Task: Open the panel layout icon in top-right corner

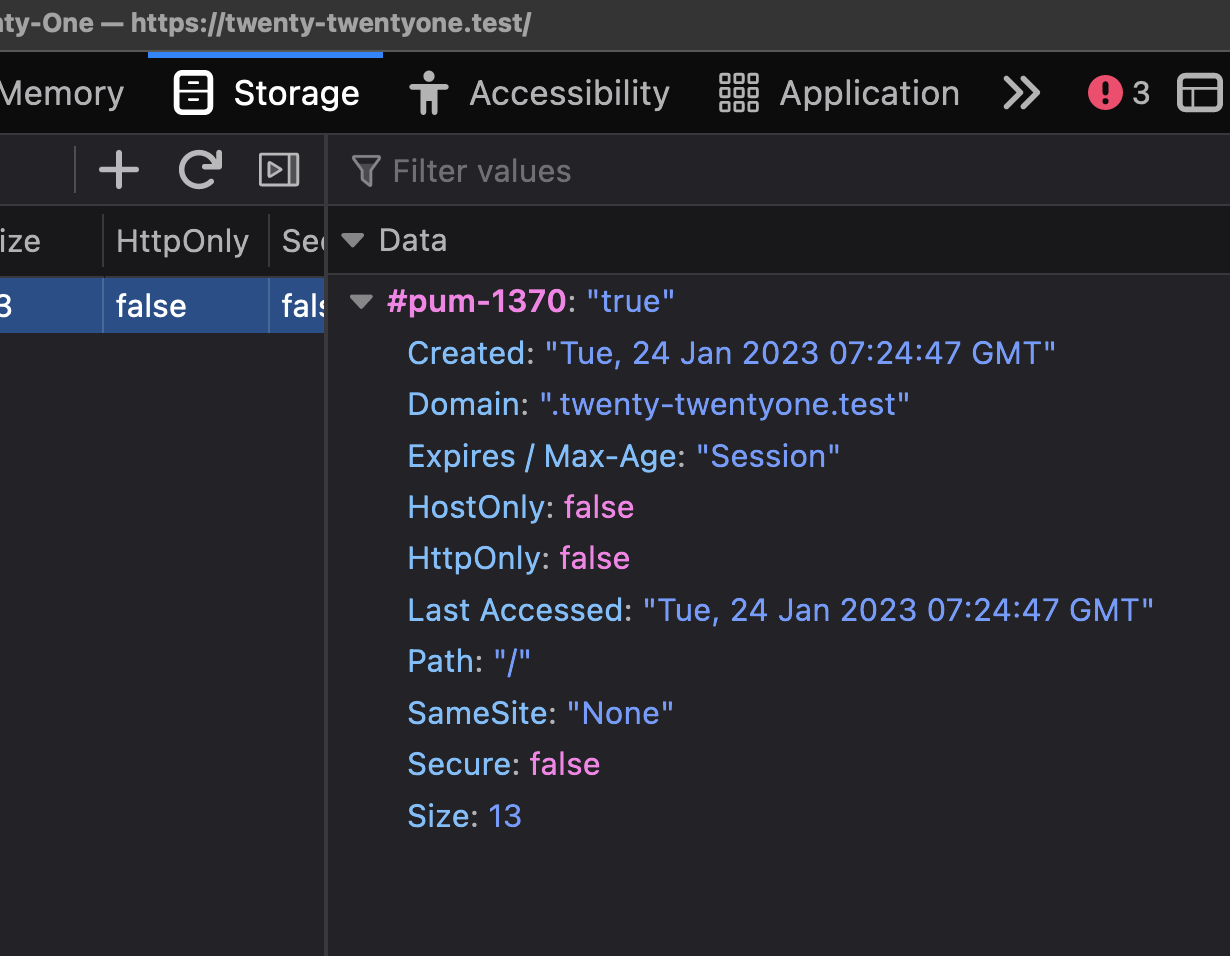Action: pos(1200,92)
